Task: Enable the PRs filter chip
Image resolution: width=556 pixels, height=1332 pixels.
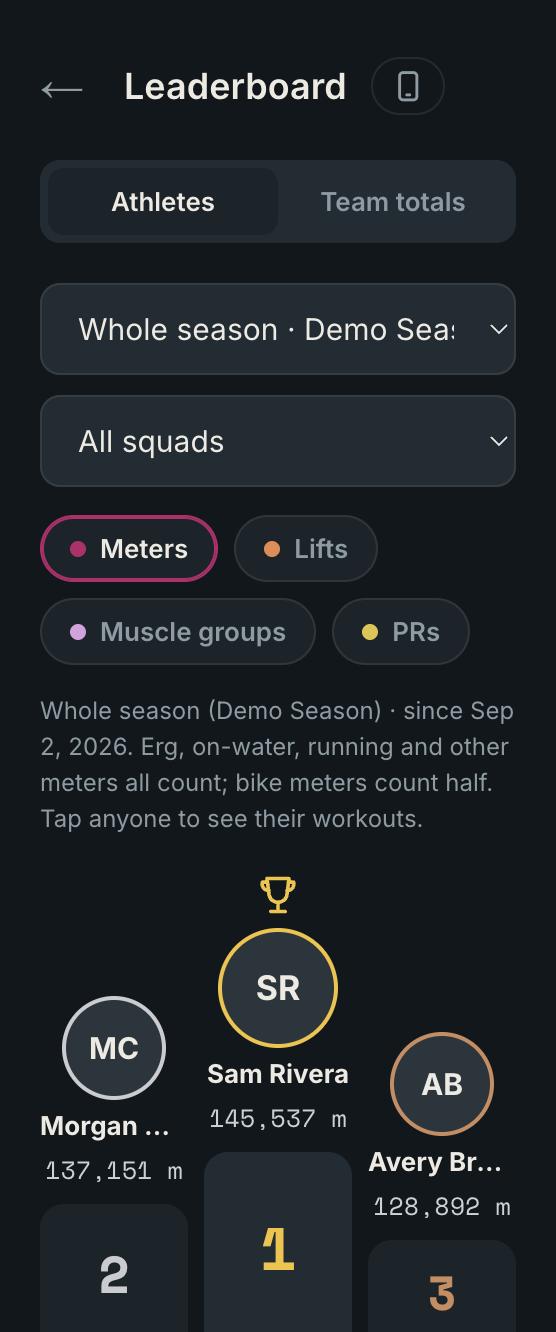Action: click(x=401, y=632)
